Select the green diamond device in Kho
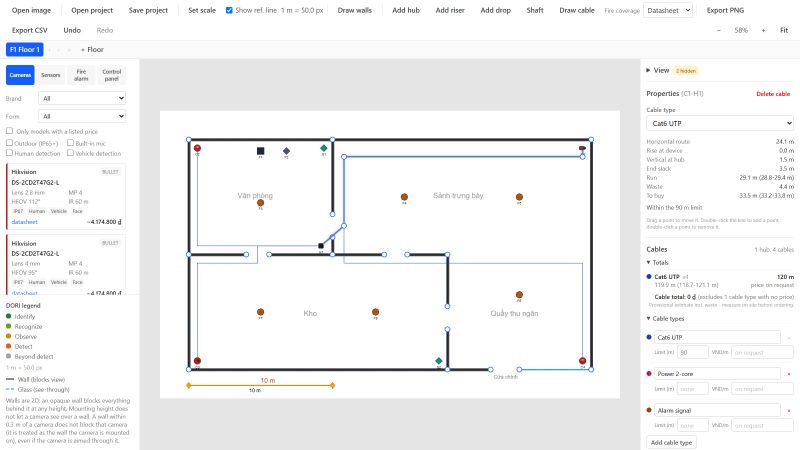 coord(438,361)
